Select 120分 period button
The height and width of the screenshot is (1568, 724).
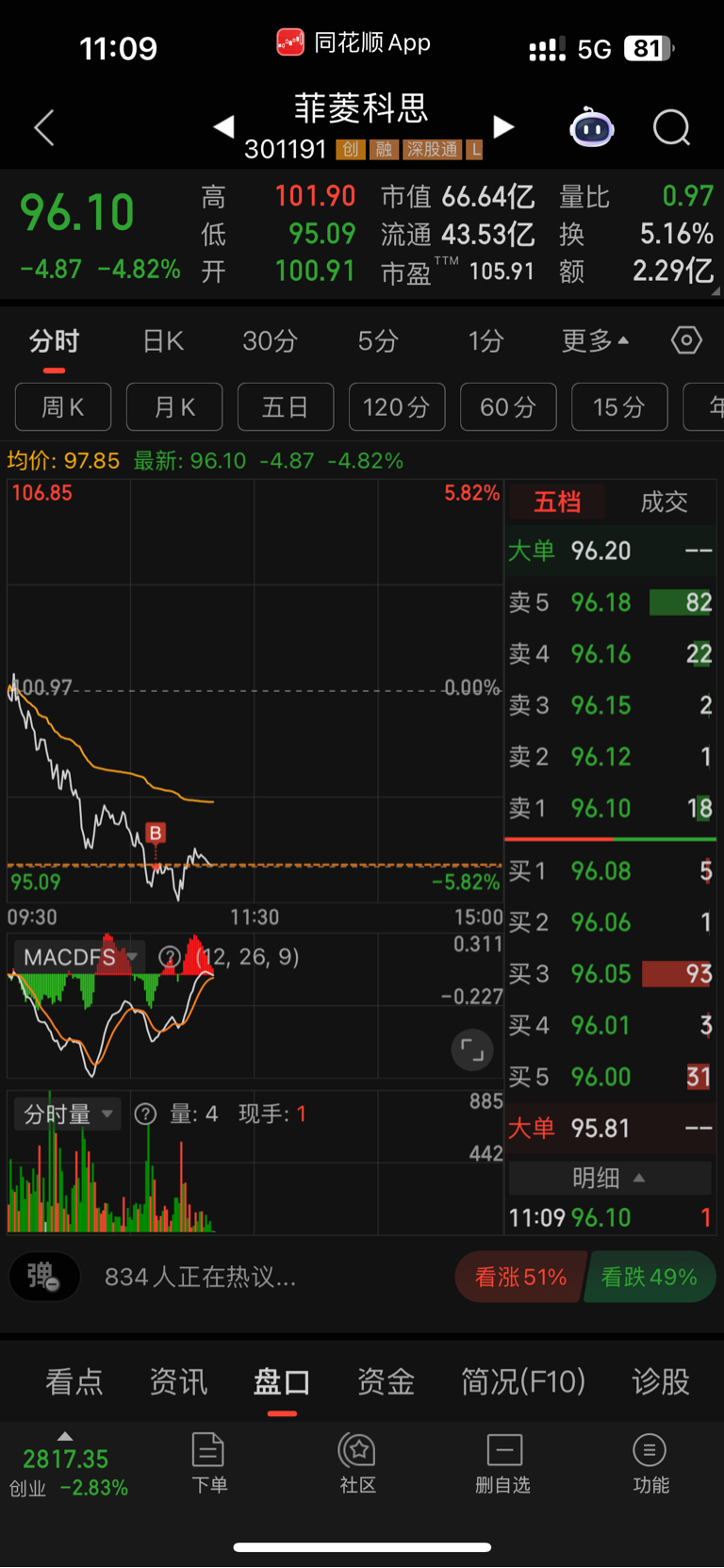coord(397,406)
